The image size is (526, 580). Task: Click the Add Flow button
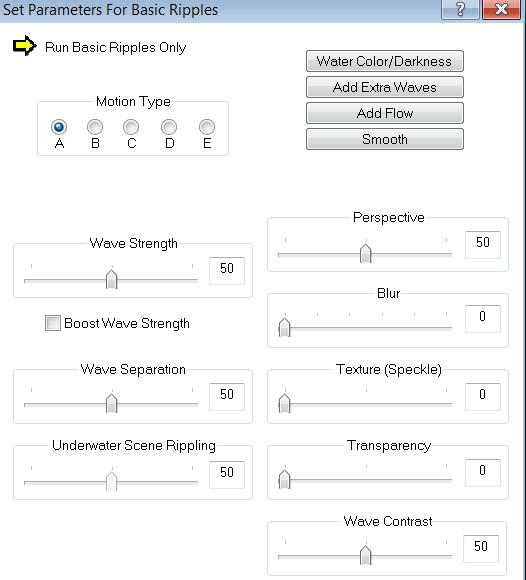click(x=385, y=113)
